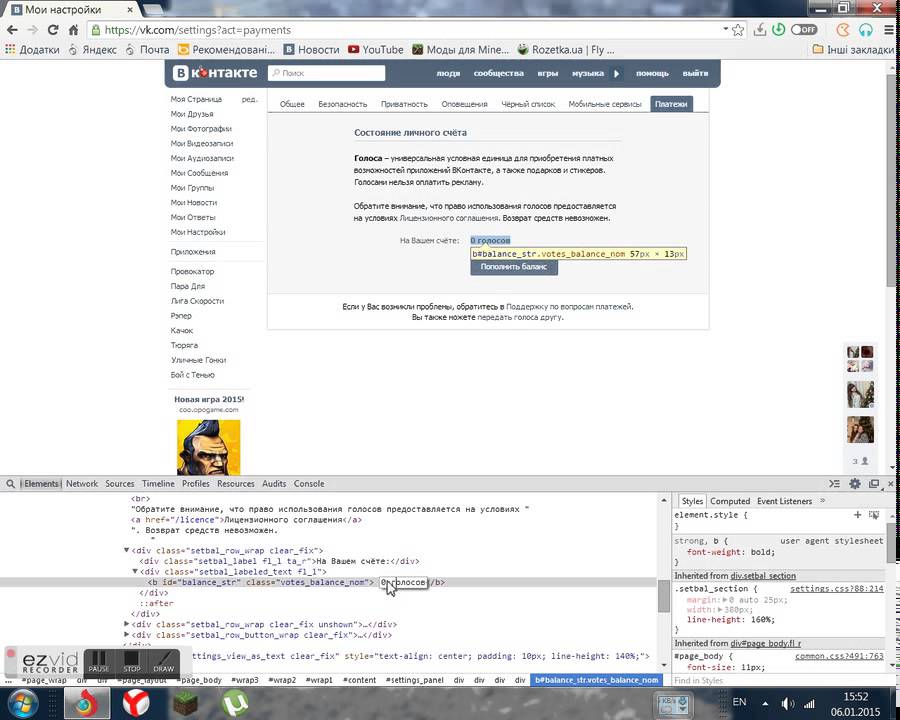This screenshot has width=900, height=720.
Task: Open люди in VK header
Action: coord(448,73)
